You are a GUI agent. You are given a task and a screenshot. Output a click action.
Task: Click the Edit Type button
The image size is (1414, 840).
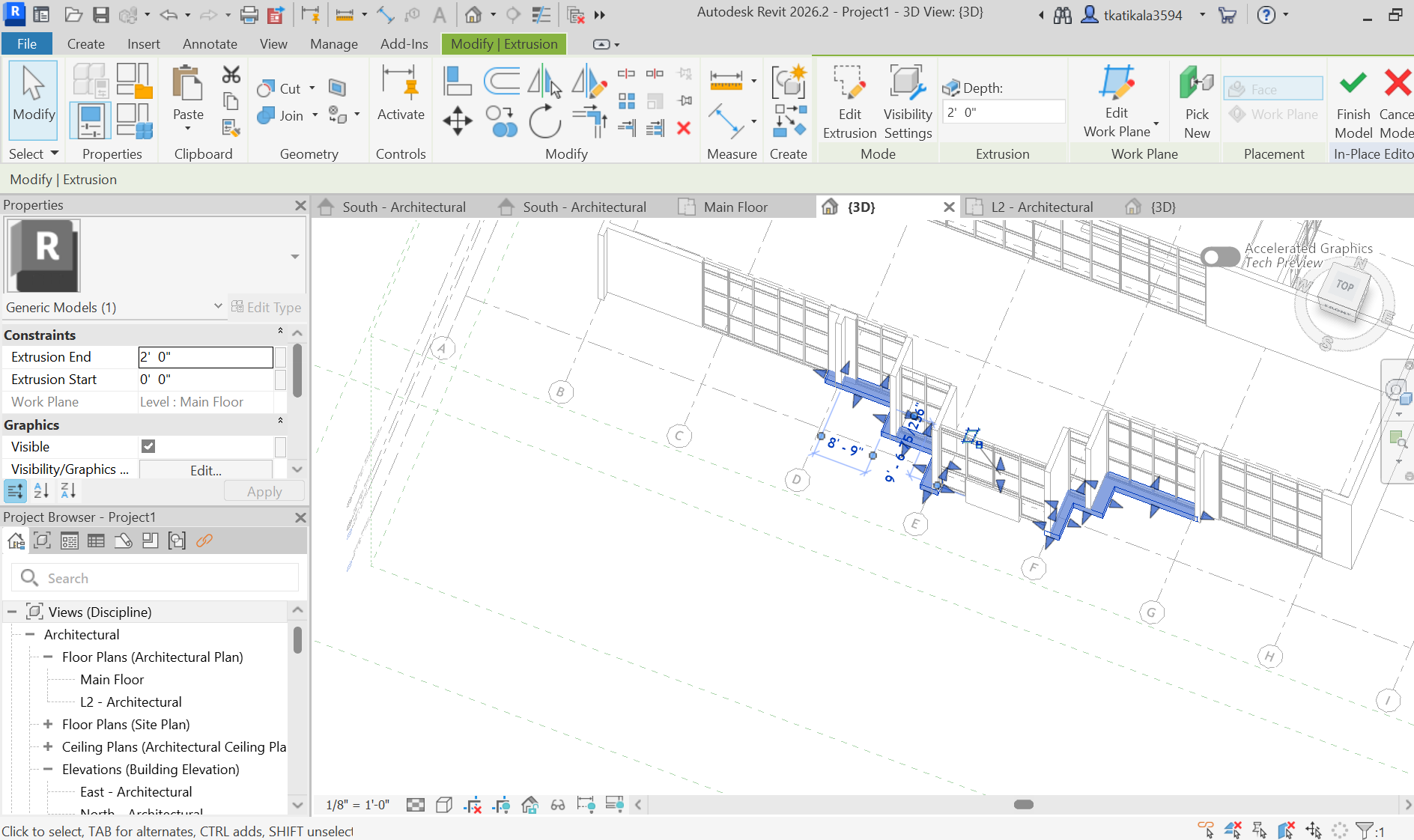[266, 308]
